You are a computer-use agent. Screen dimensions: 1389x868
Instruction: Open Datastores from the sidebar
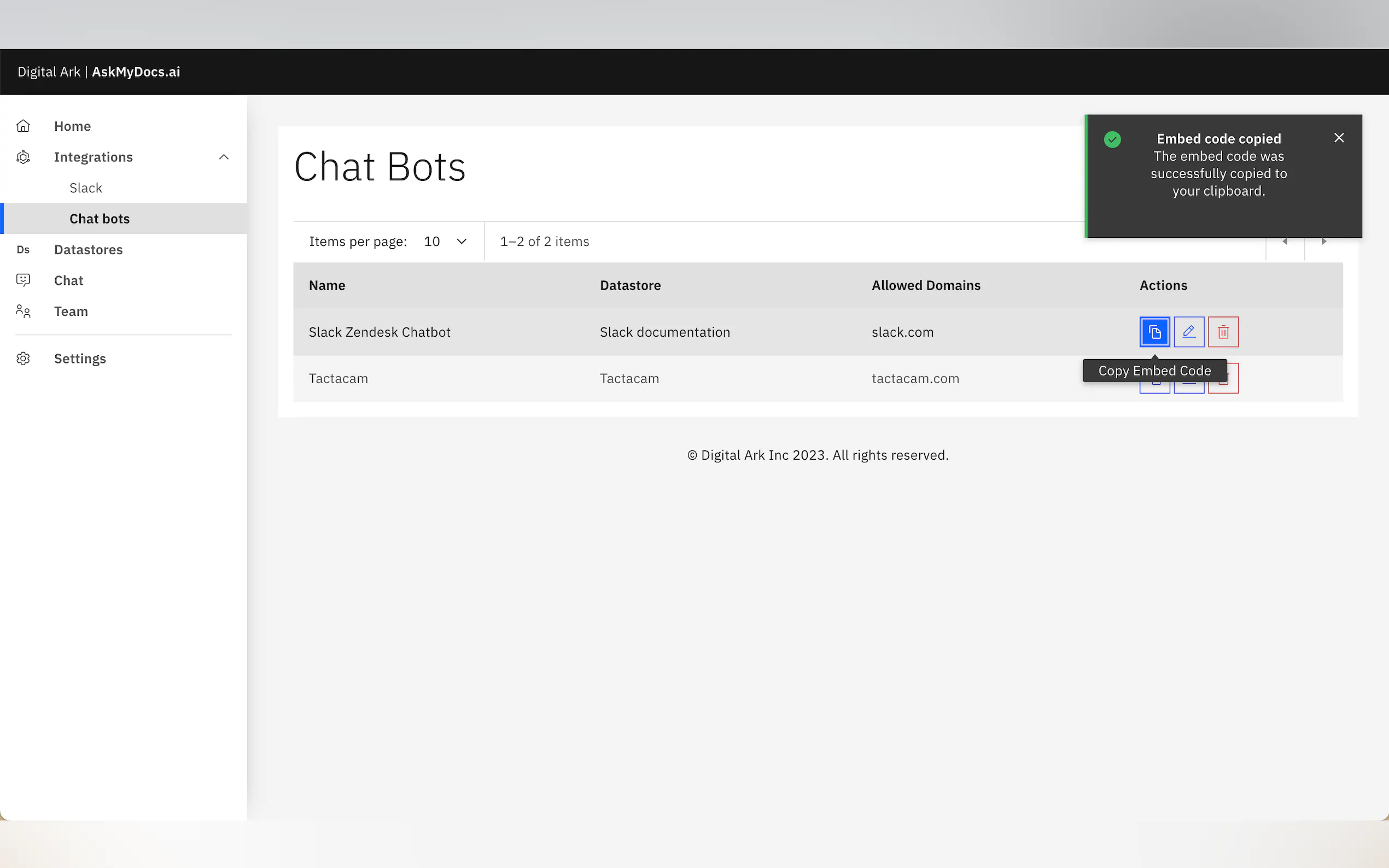pos(89,250)
